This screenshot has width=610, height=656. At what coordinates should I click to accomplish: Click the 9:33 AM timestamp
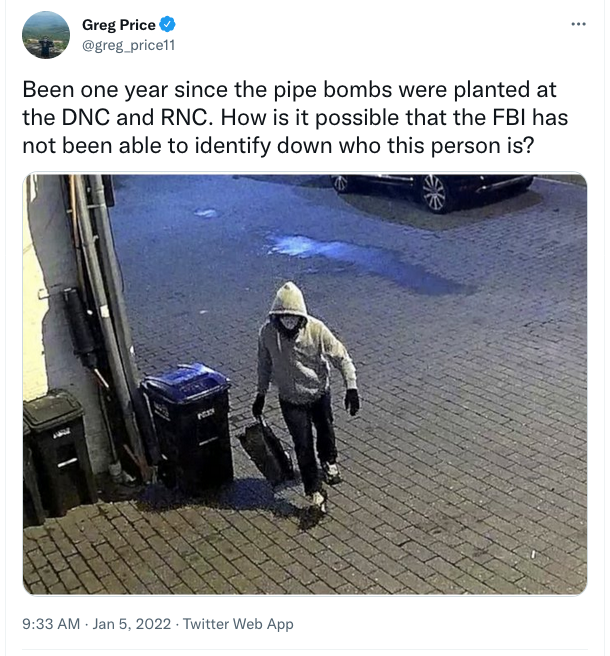(51, 624)
